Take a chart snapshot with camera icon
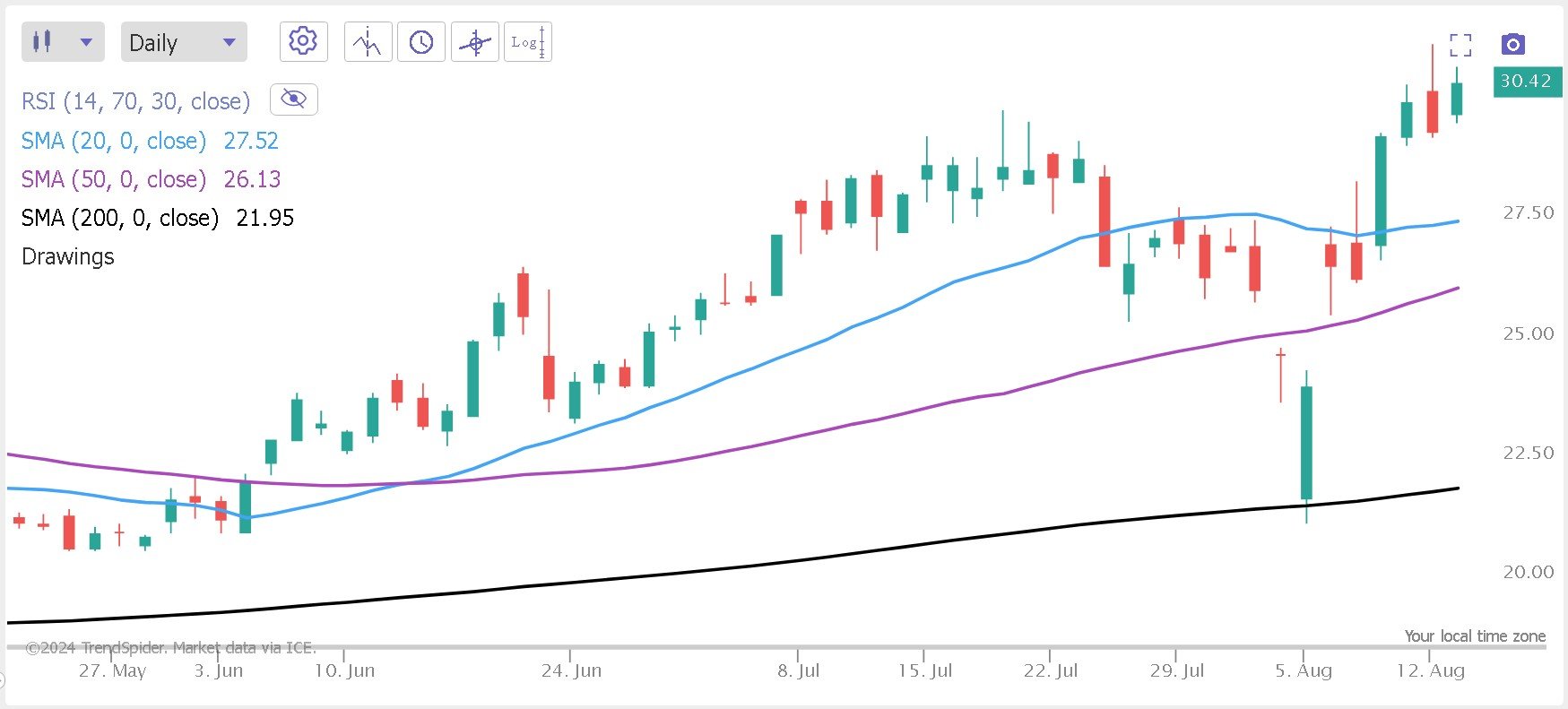This screenshot has width=1568, height=709. point(1512,44)
